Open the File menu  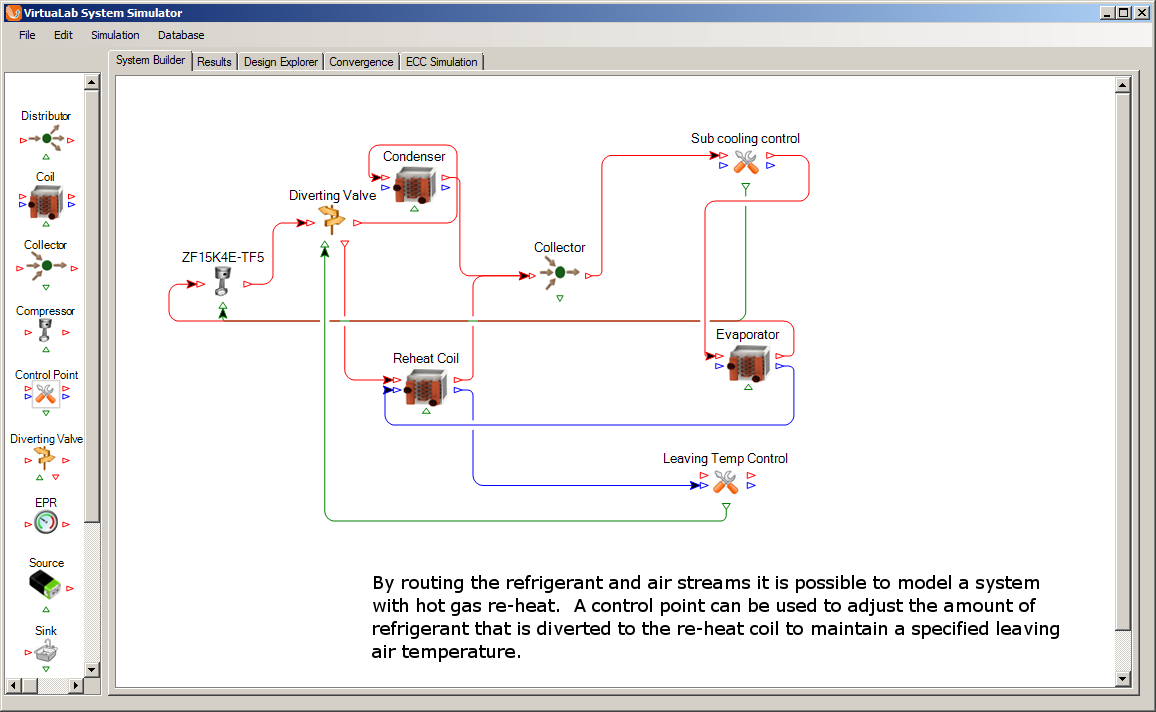tap(27, 35)
